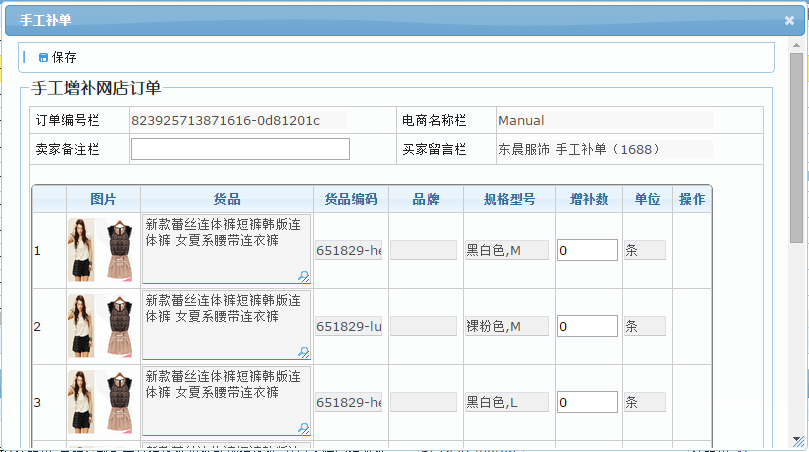Click the 订单编号栏 order number field

238,120
